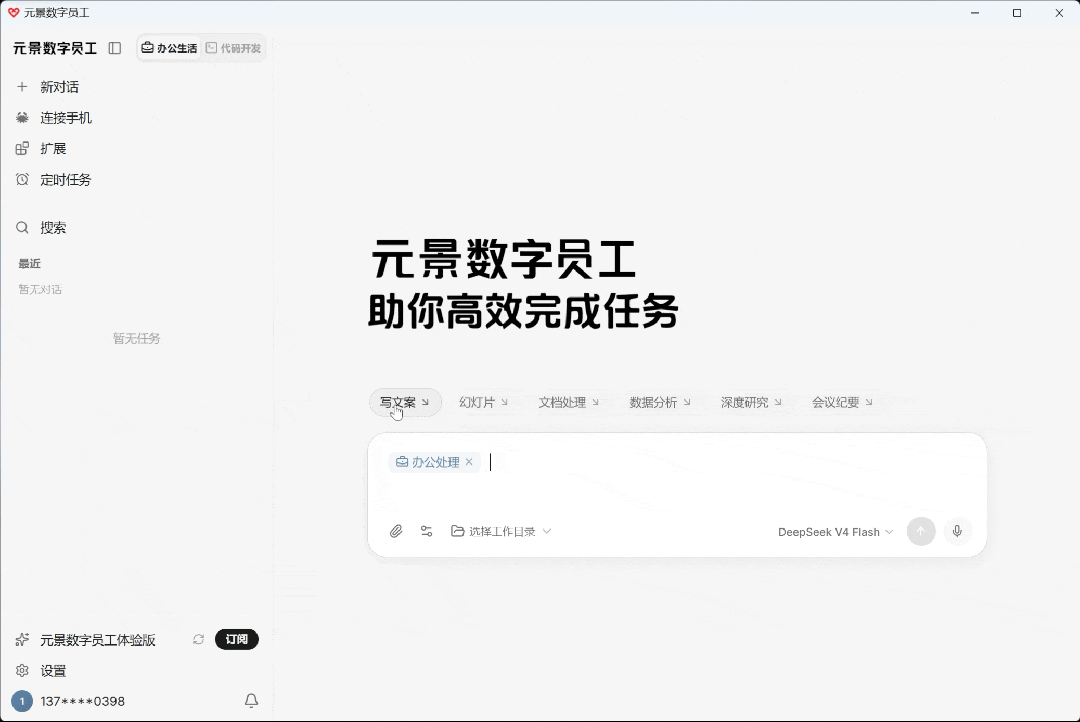Open notifications with the bell icon

coord(251,701)
